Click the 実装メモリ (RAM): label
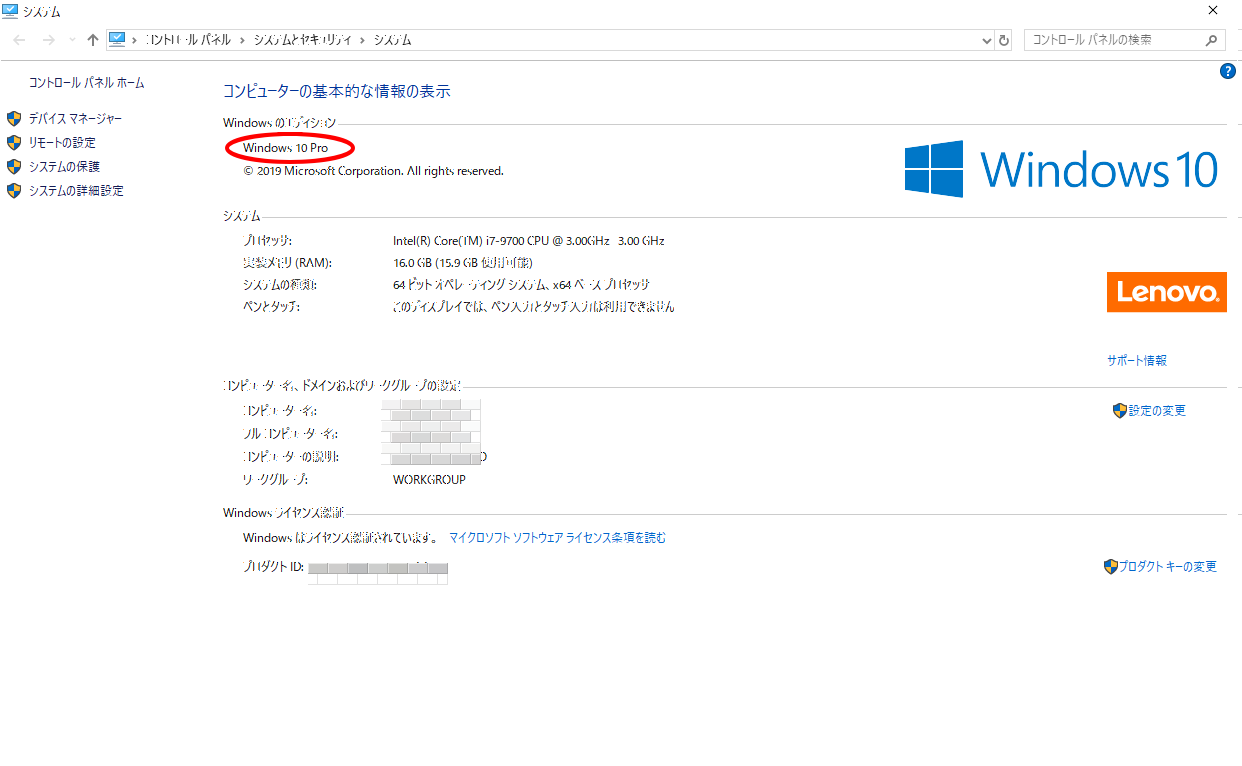1242x766 pixels. 287,263
